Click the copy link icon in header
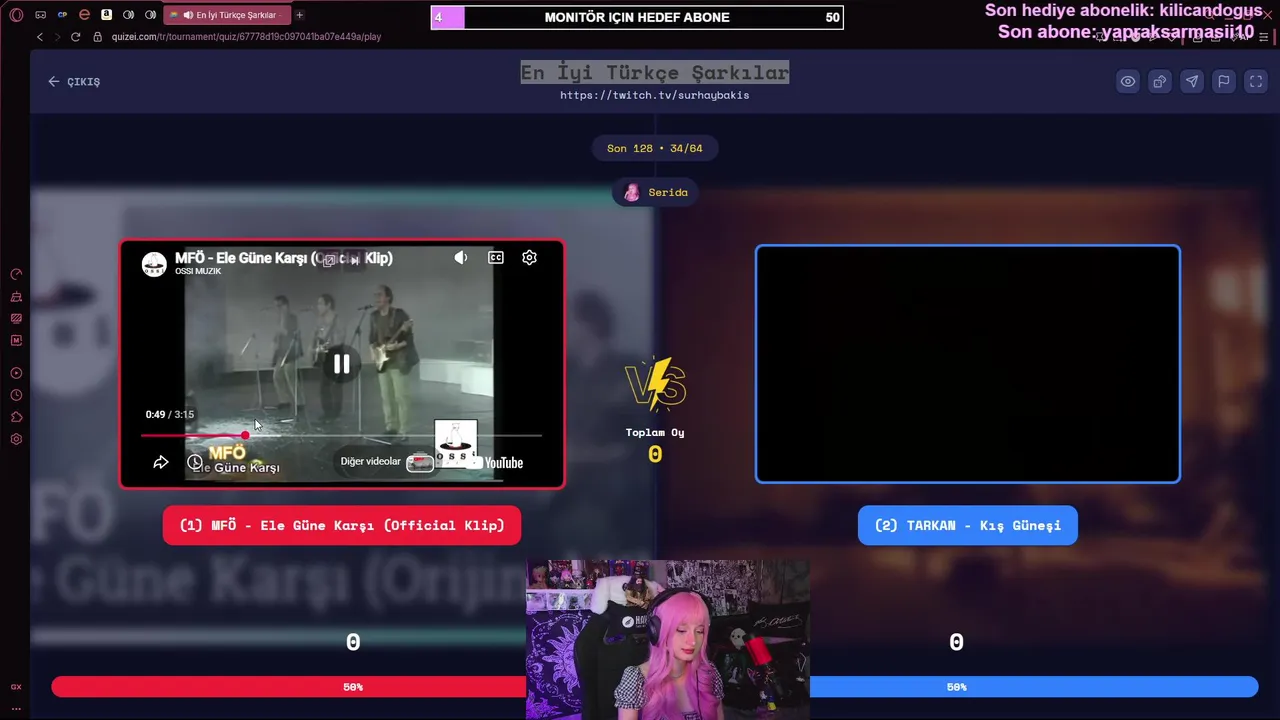Image resolution: width=1280 pixels, height=720 pixels. tap(1160, 82)
